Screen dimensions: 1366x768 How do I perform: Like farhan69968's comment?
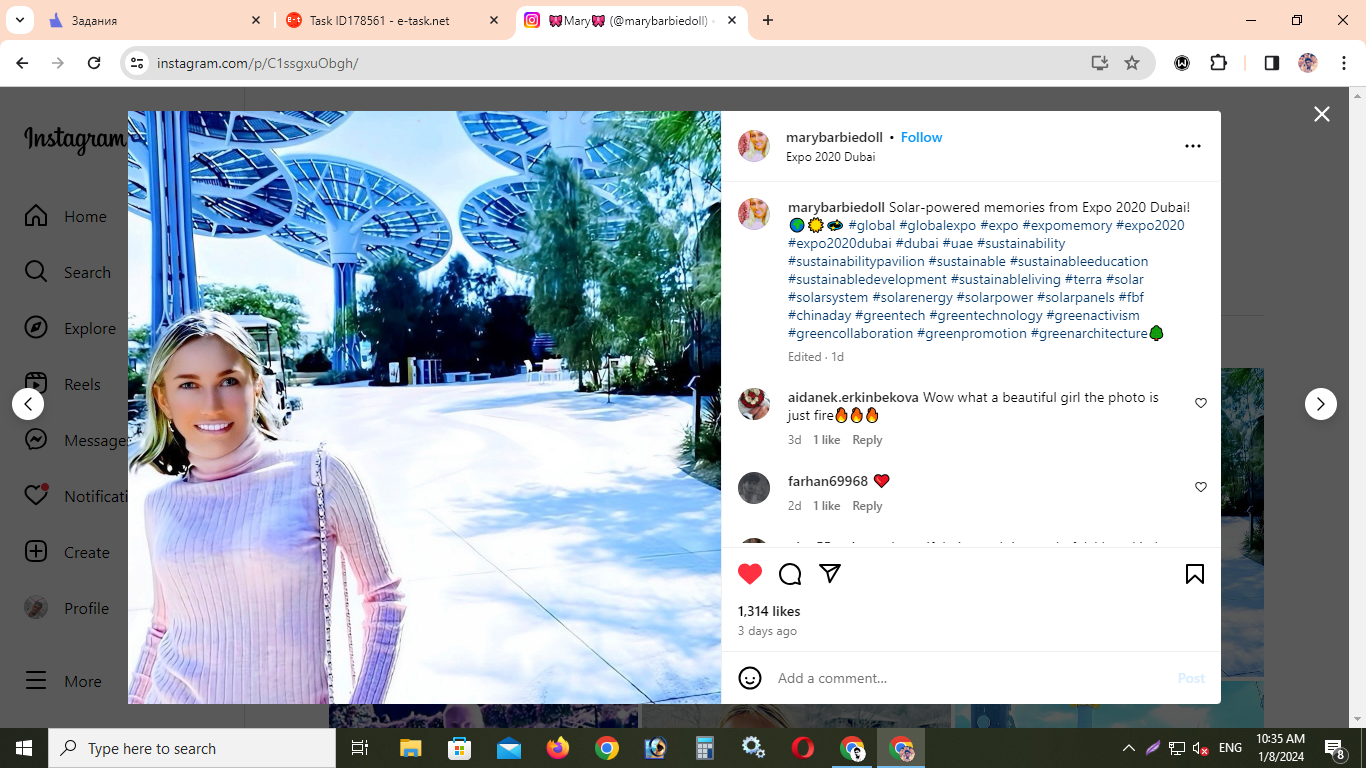coord(1201,487)
